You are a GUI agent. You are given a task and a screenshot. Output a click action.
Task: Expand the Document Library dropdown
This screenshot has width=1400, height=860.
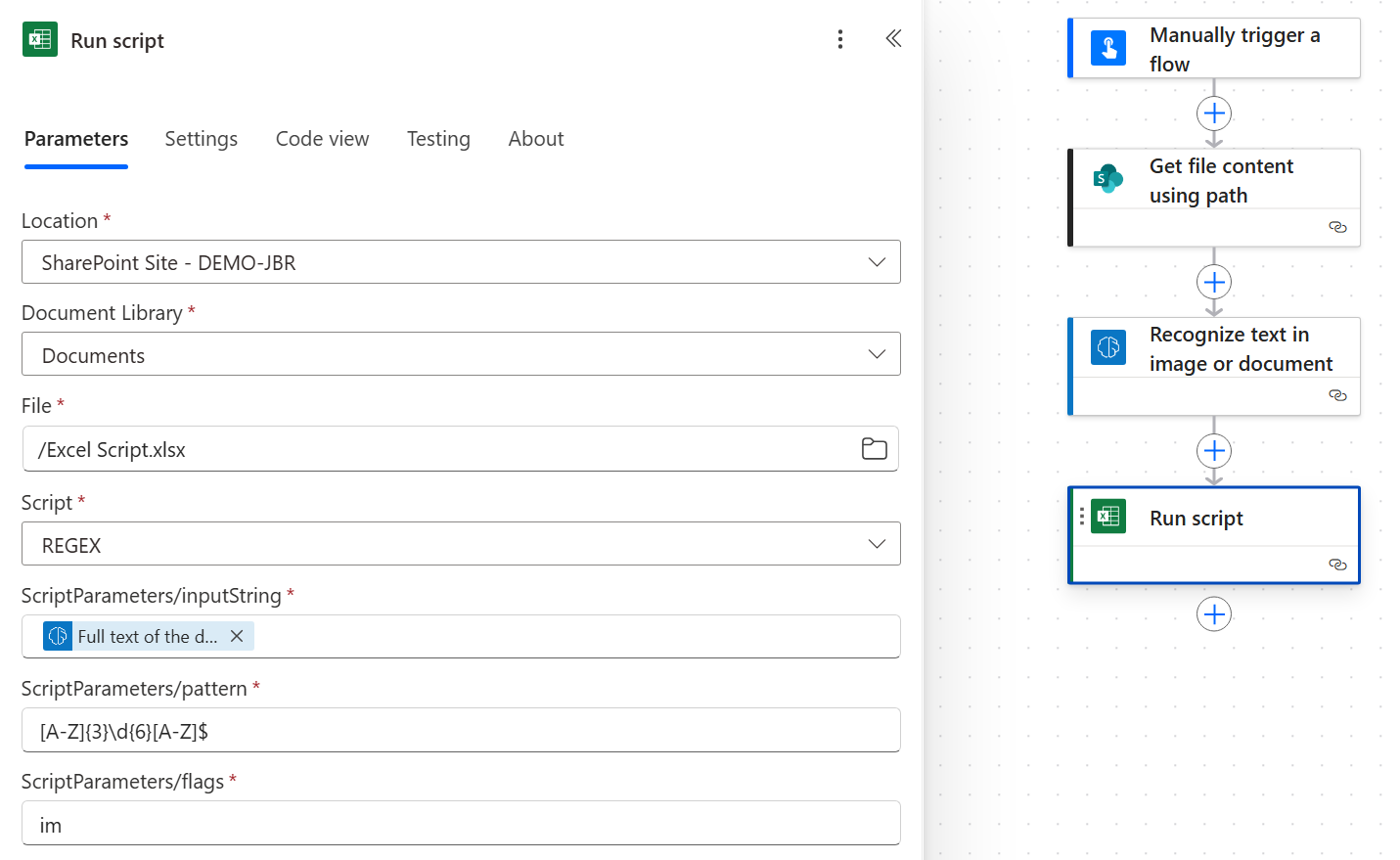877,354
